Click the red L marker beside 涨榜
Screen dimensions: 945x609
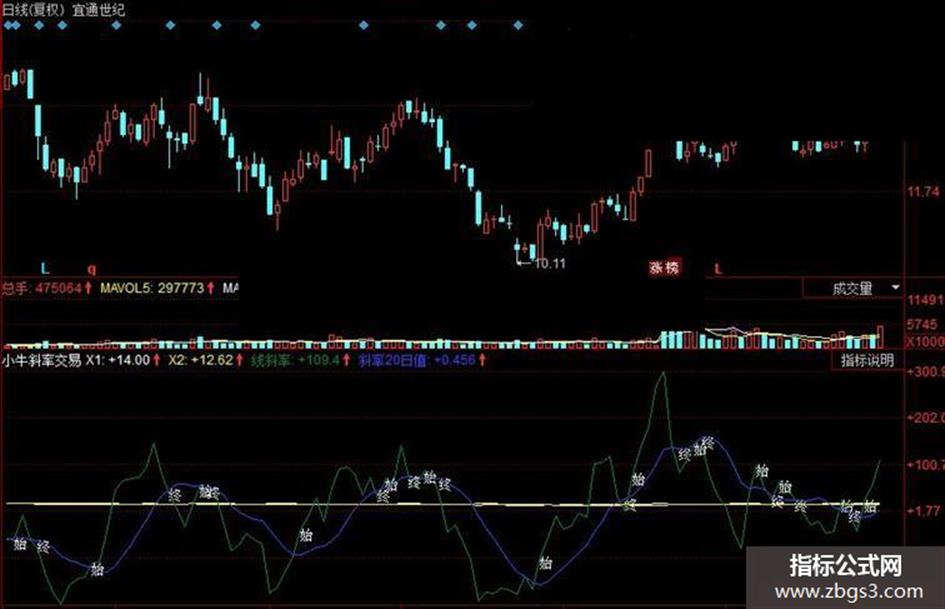pyautogui.click(x=718, y=269)
